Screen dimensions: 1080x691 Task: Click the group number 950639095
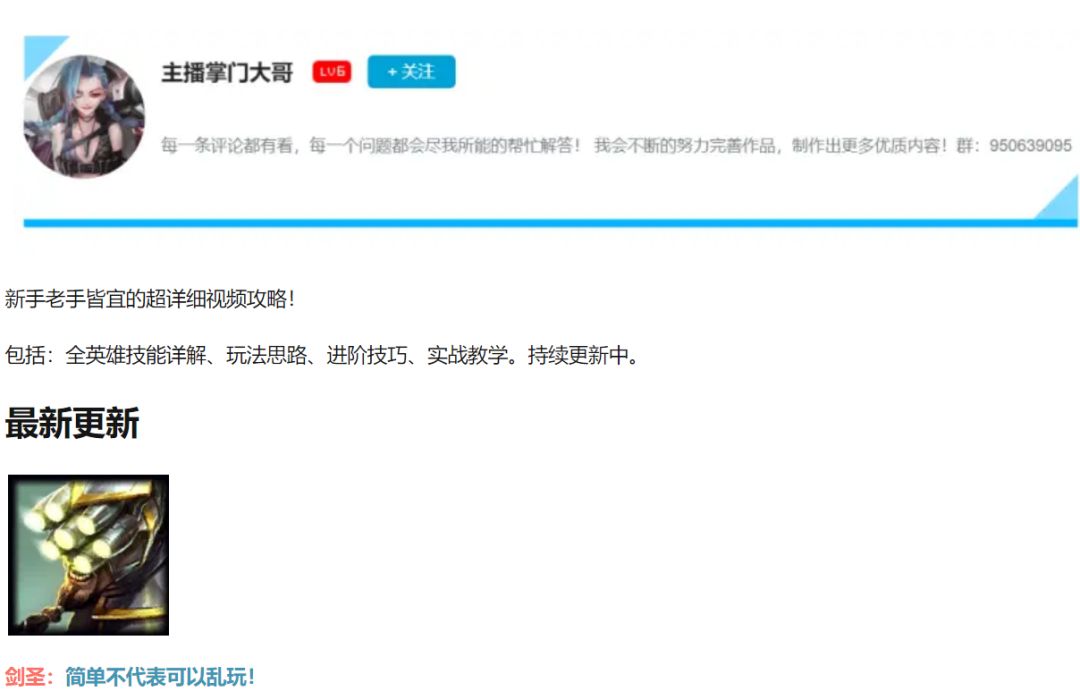(x=1030, y=145)
